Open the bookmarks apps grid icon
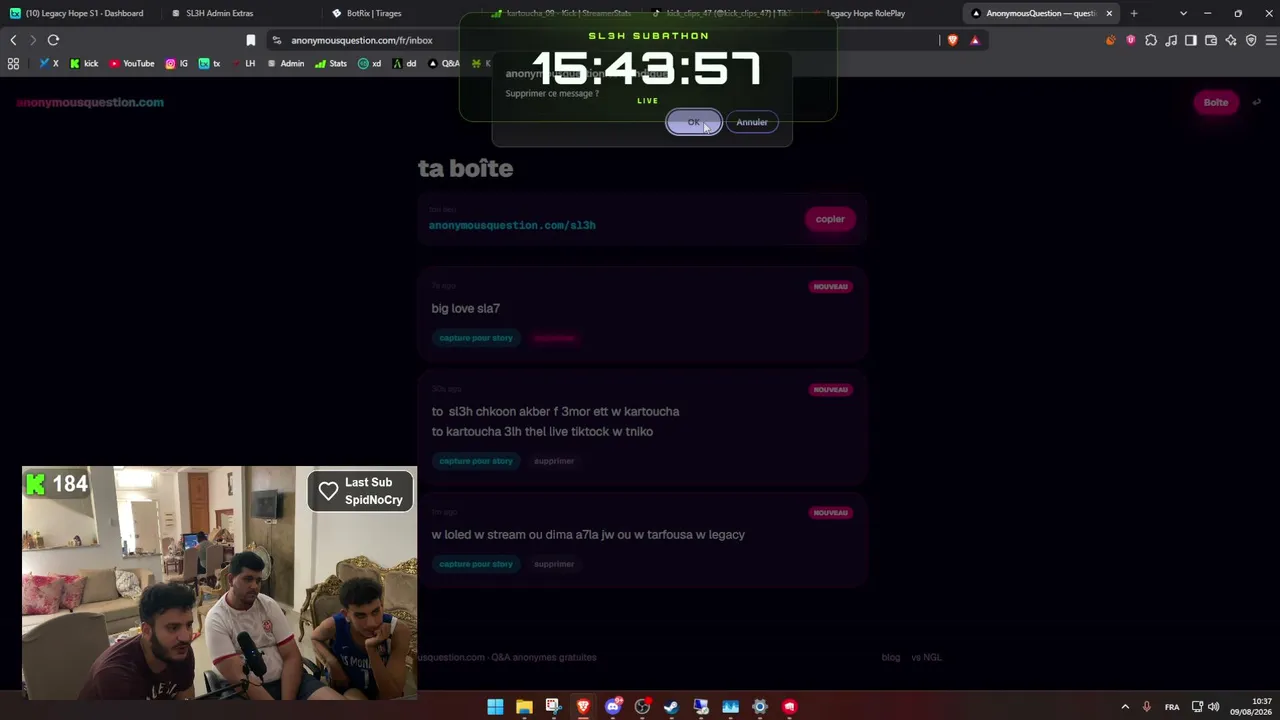Screen dimensions: 1280x720 13,63
